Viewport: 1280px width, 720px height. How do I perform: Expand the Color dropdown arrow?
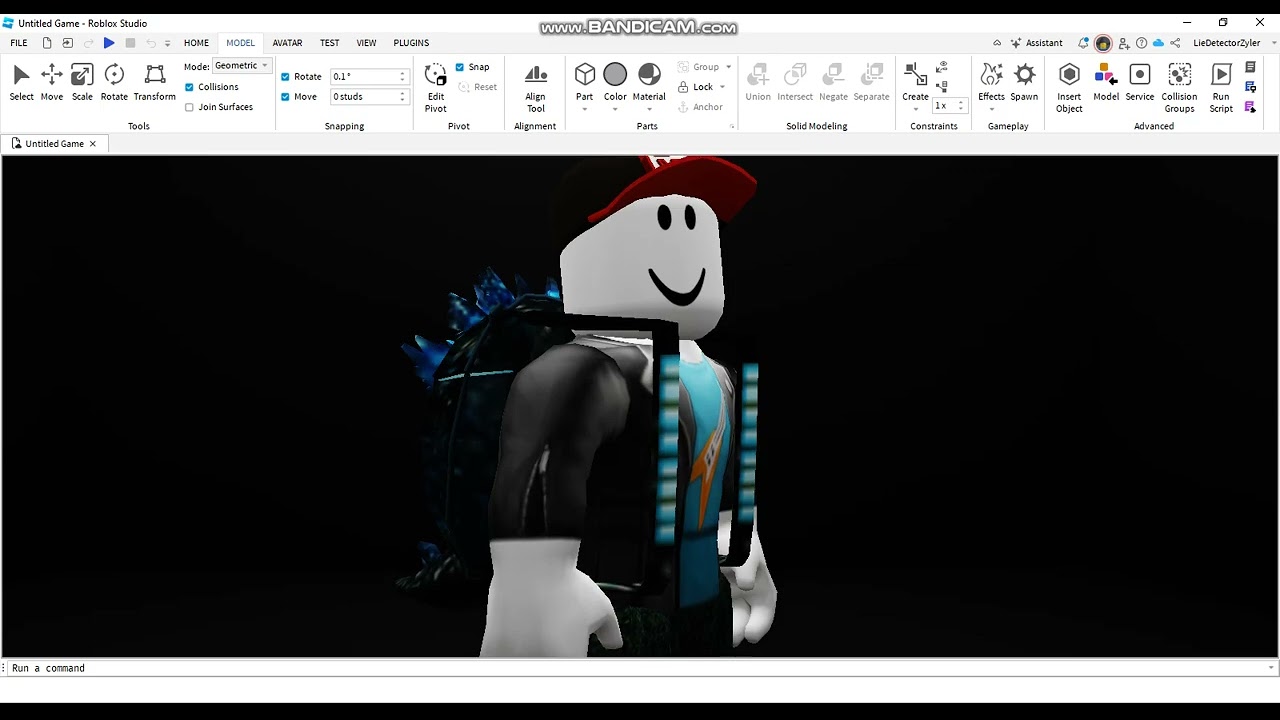coord(615,109)
